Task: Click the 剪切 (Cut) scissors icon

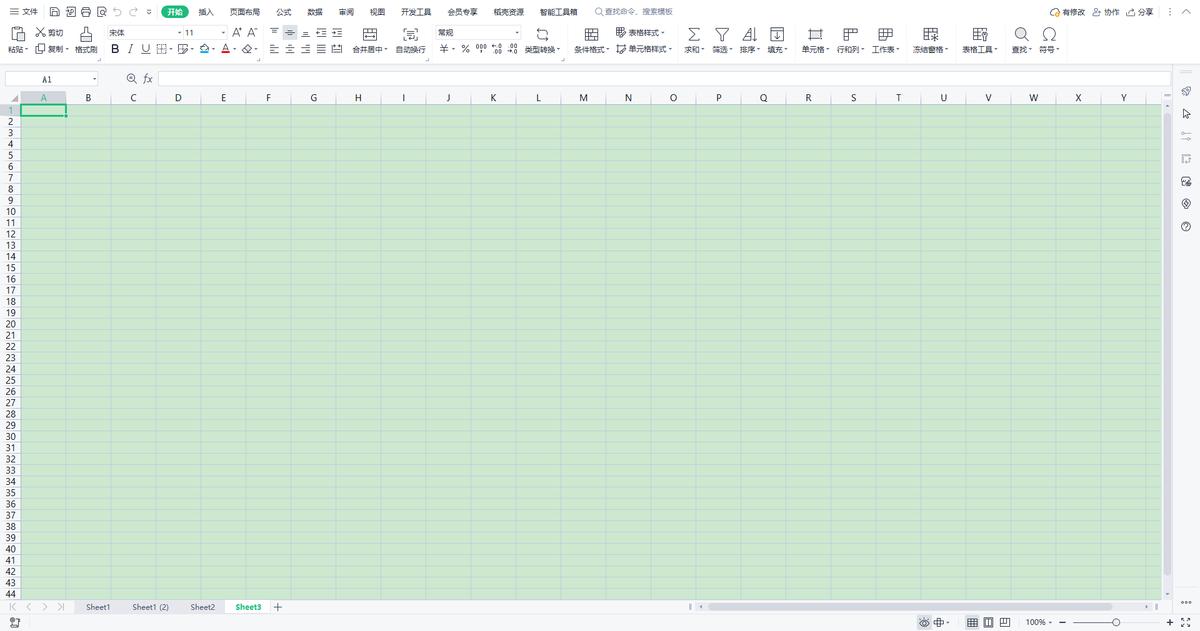Action: pyautogui.click(x=41, y=33)
